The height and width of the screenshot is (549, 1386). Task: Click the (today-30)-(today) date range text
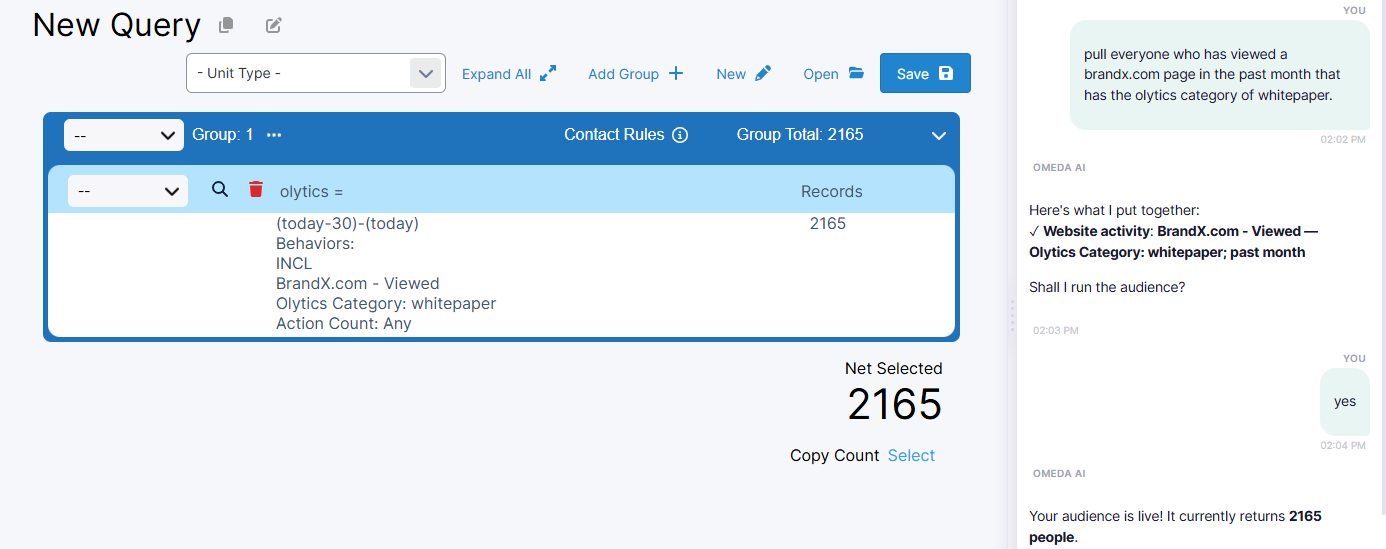click(x=347, y=223)
